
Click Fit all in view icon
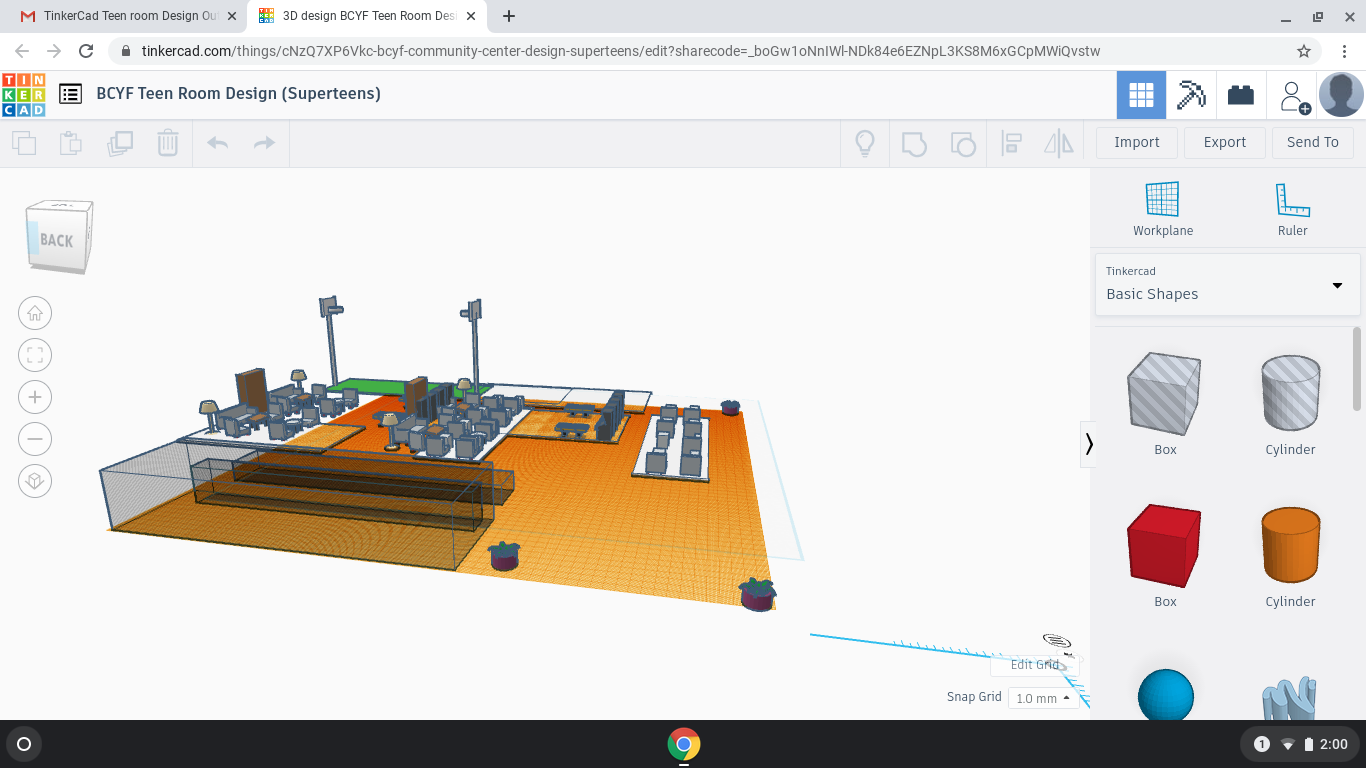click(35, 355)
